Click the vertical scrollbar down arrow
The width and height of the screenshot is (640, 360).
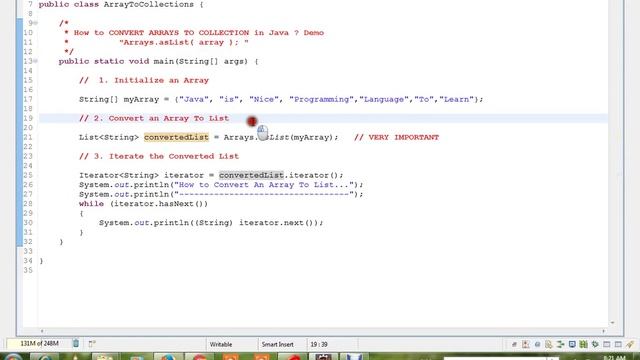[x=612, y=322]
